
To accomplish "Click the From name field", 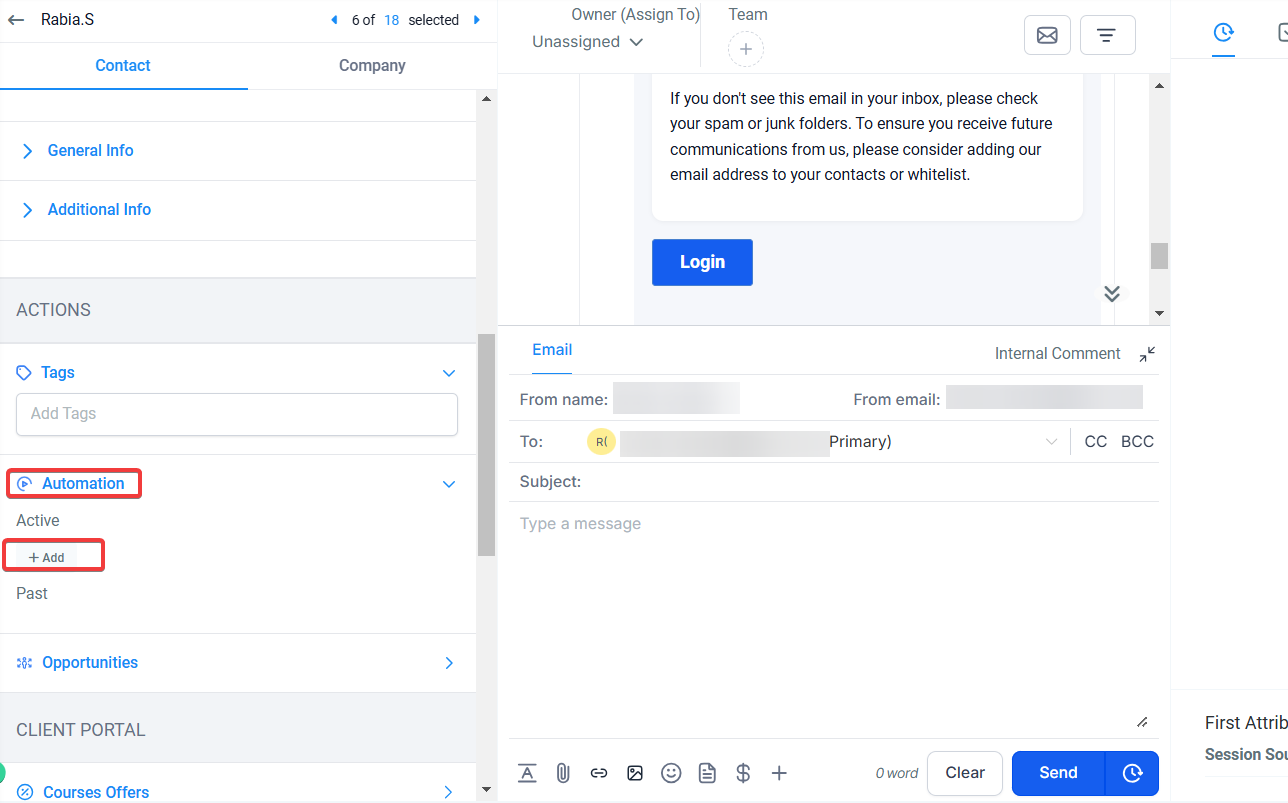I will pyautogui.click(x=676, y=398).
